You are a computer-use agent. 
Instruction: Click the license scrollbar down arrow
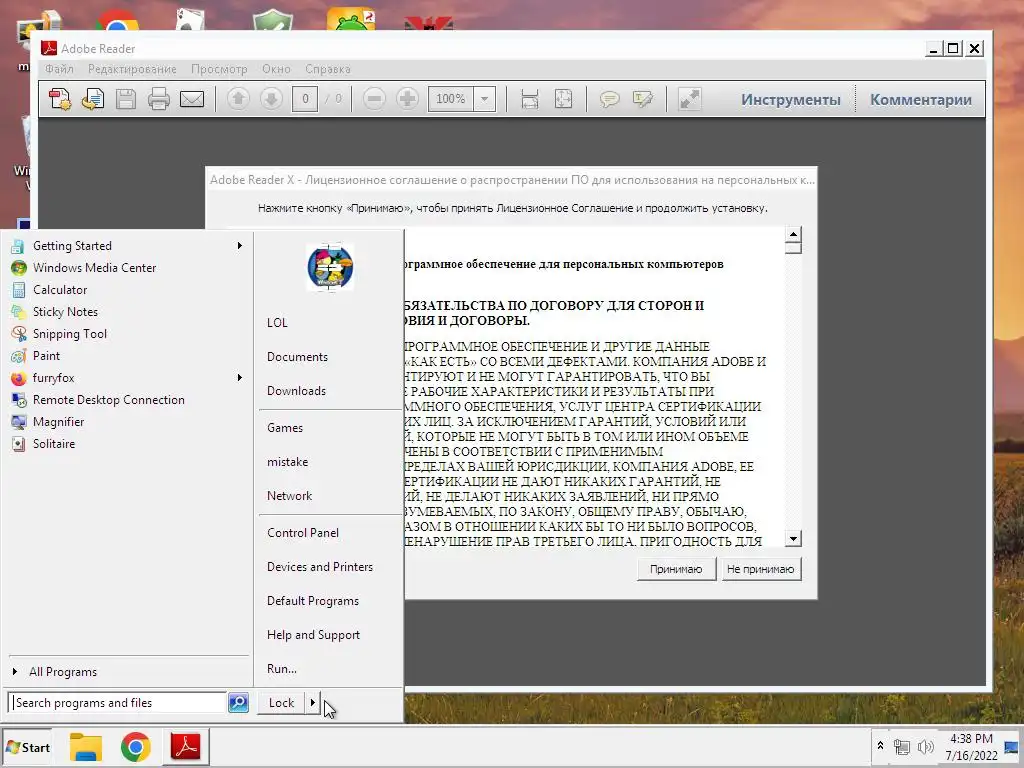(793, 539)
